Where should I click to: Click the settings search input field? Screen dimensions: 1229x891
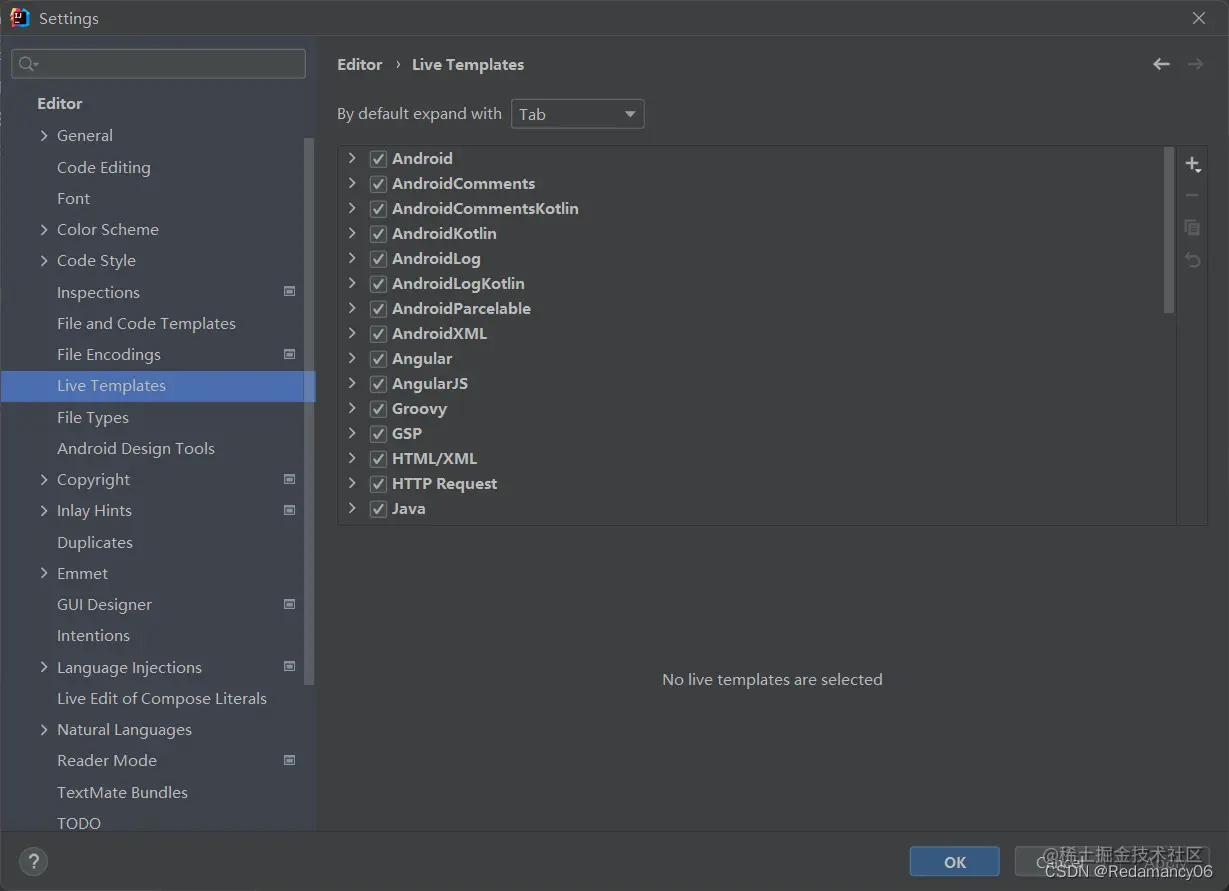(x=158, y=64)
